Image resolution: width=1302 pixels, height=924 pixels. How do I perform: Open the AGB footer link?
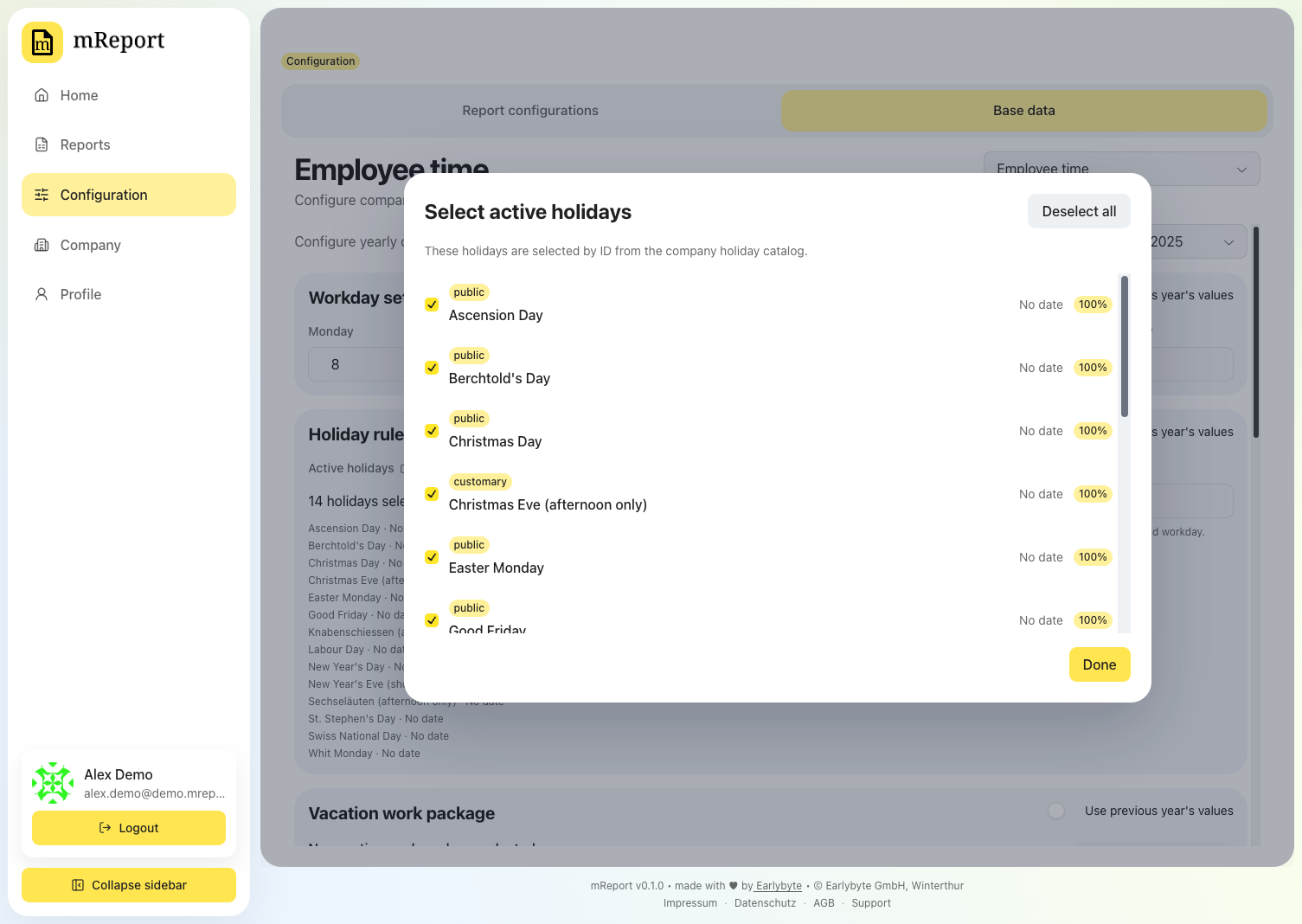[824, 903]
